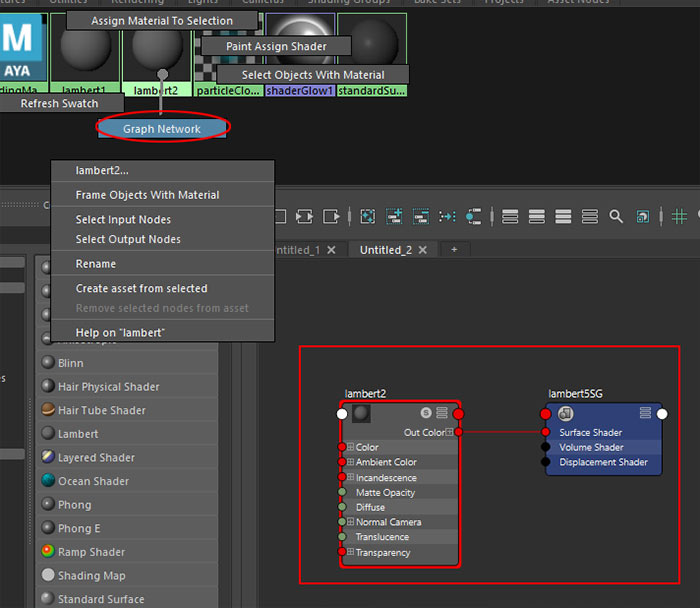Click the Layered Shader icon
Viewport: 700px width, 608px height.
[48, 457]
